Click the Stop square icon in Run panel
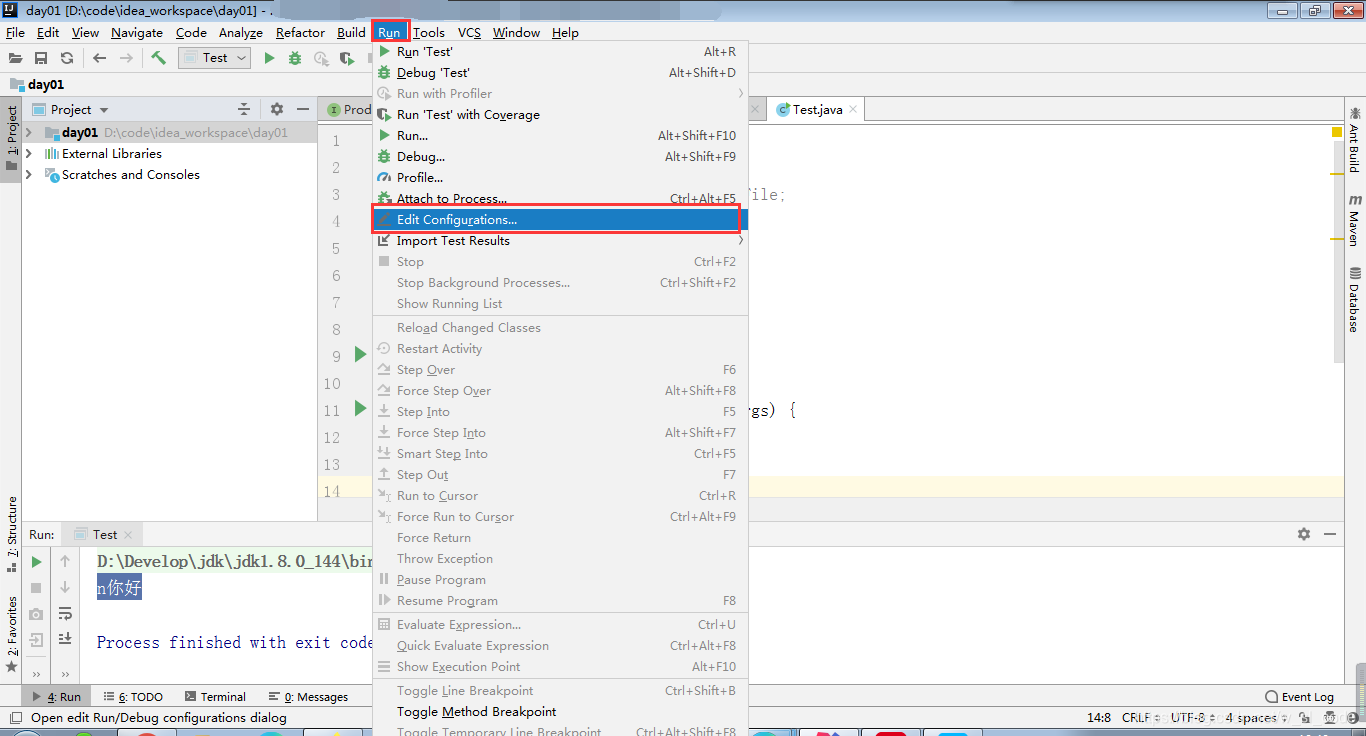 point(36,588)
